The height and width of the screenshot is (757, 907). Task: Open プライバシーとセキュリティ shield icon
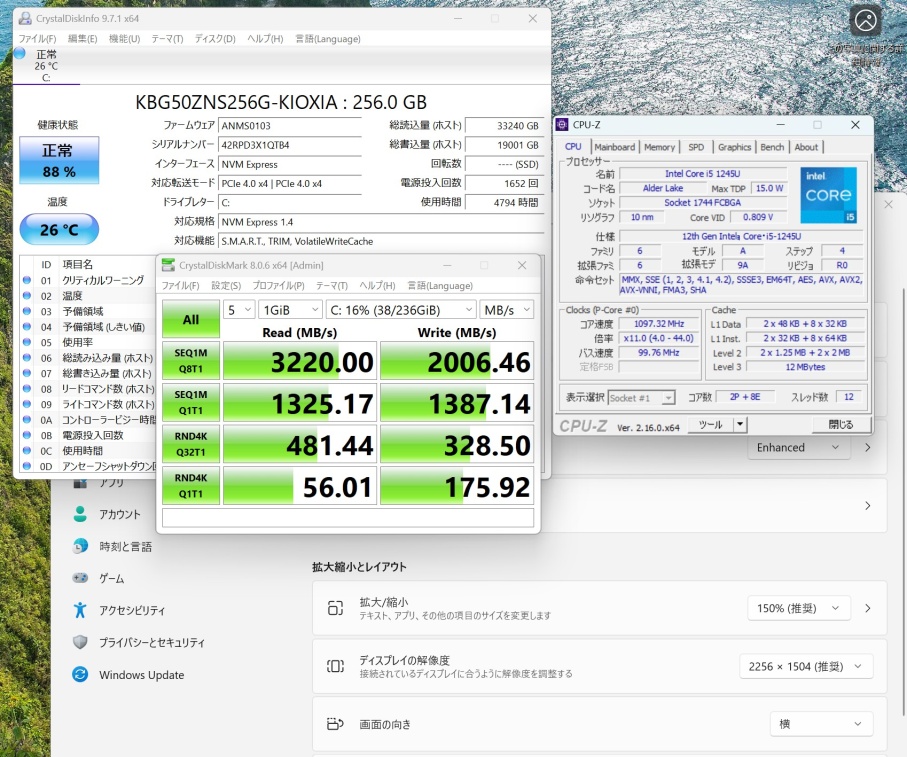point(80,642)
